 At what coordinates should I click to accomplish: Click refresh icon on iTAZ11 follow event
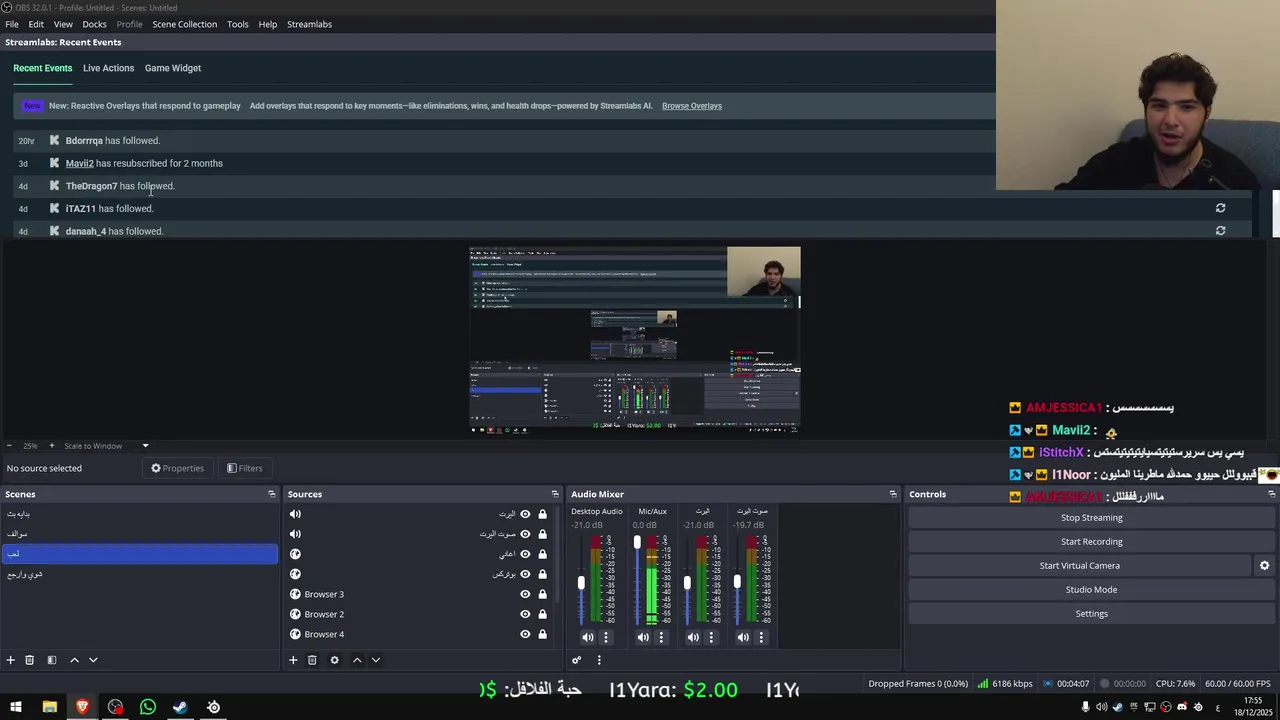coord(1220,208)
